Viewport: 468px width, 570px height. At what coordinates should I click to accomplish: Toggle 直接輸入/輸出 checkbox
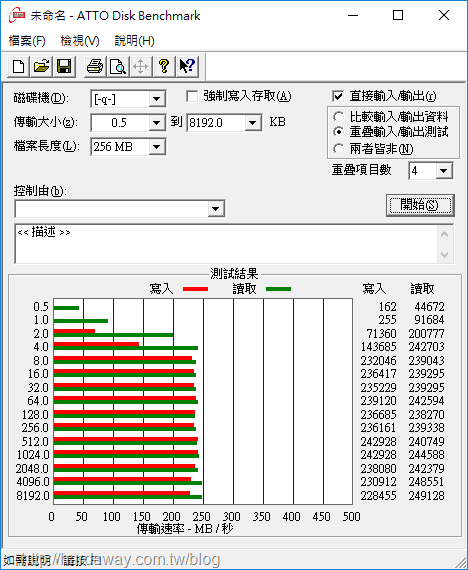click(x=338, y=96)
